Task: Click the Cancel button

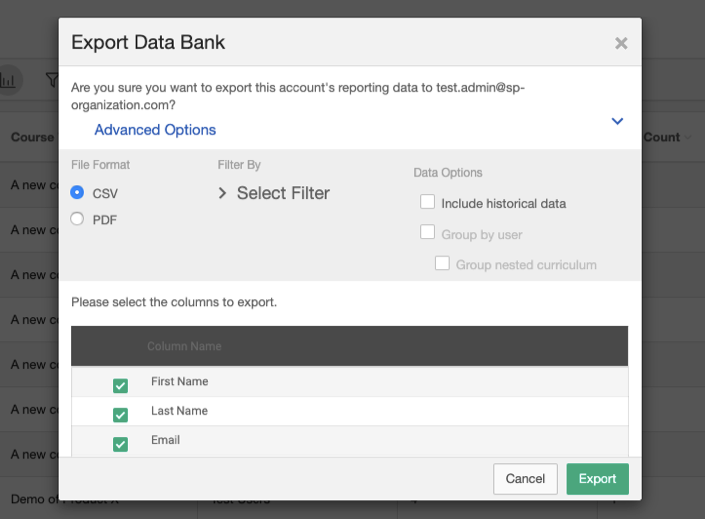Action: tap(525, 479)
